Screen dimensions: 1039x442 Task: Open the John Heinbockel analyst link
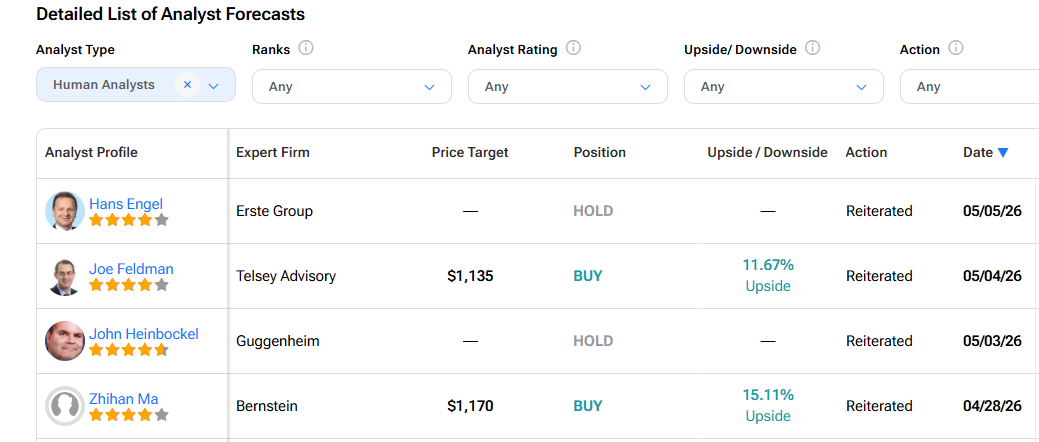point(144,334)
